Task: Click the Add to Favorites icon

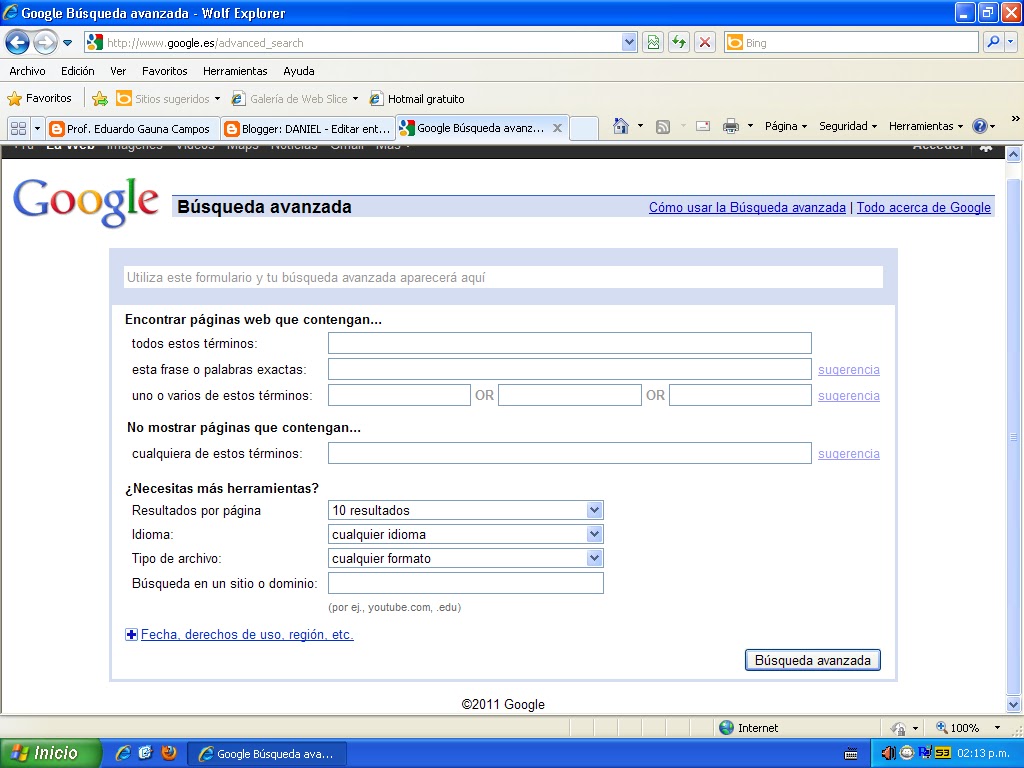Action: [x=99, y=98]
